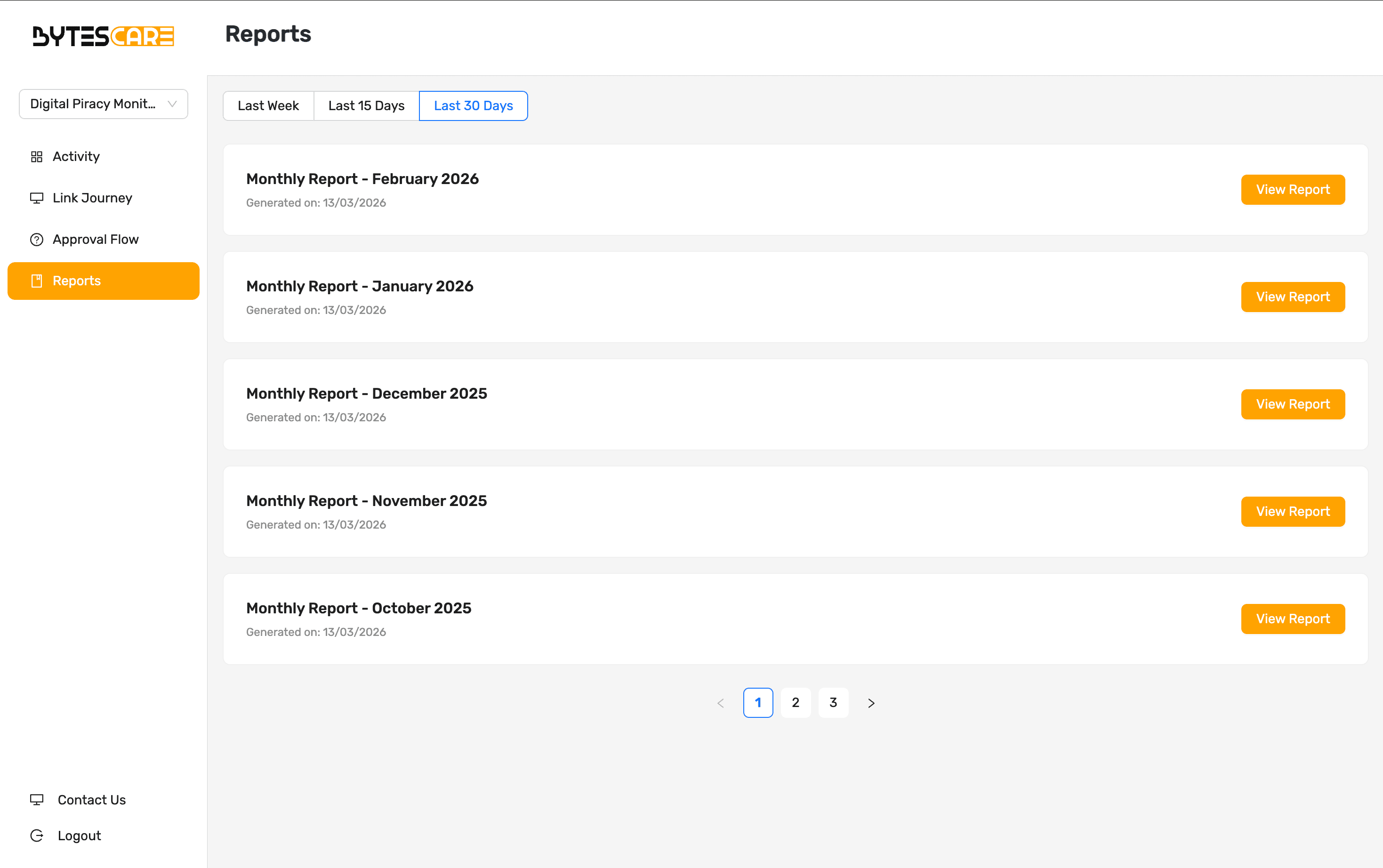
Task: Click the Contact Us monitor icon
Action: pos(37,799)
